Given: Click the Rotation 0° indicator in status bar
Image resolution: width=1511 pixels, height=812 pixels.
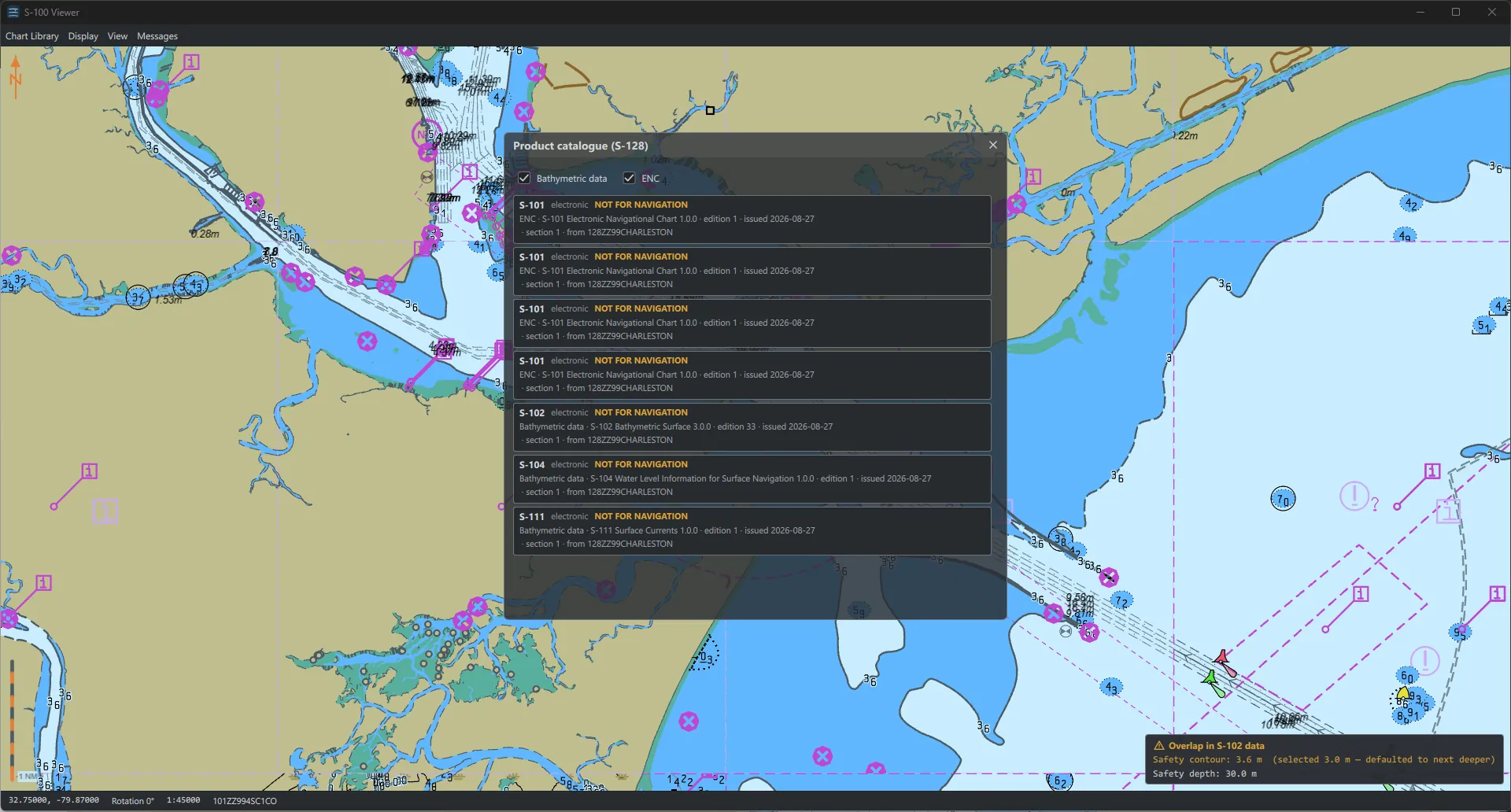Looking at the screenshot, I should [x=133, y=801].
